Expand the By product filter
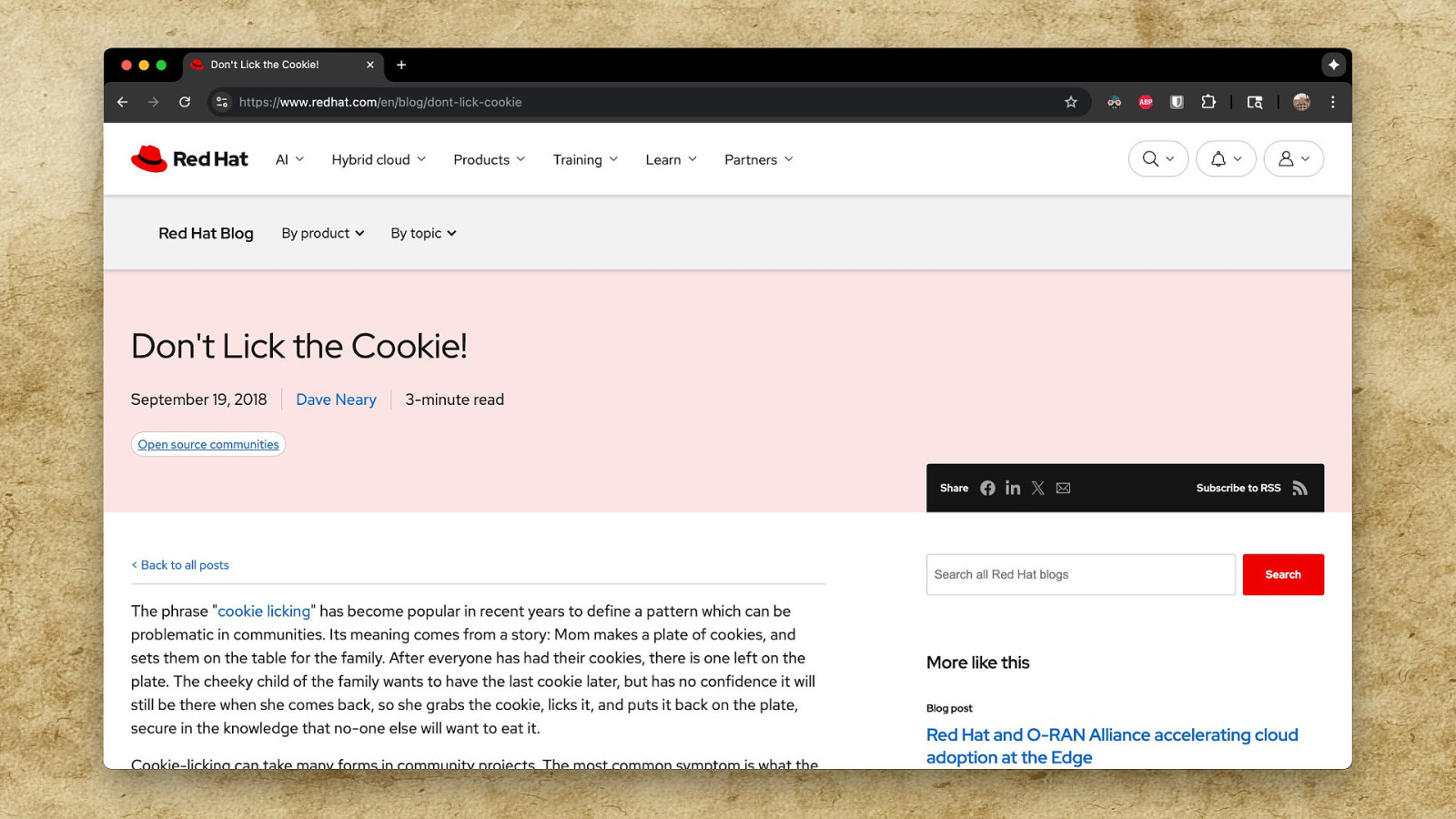Screen dimensions: 1456x819 coord(322,234)
